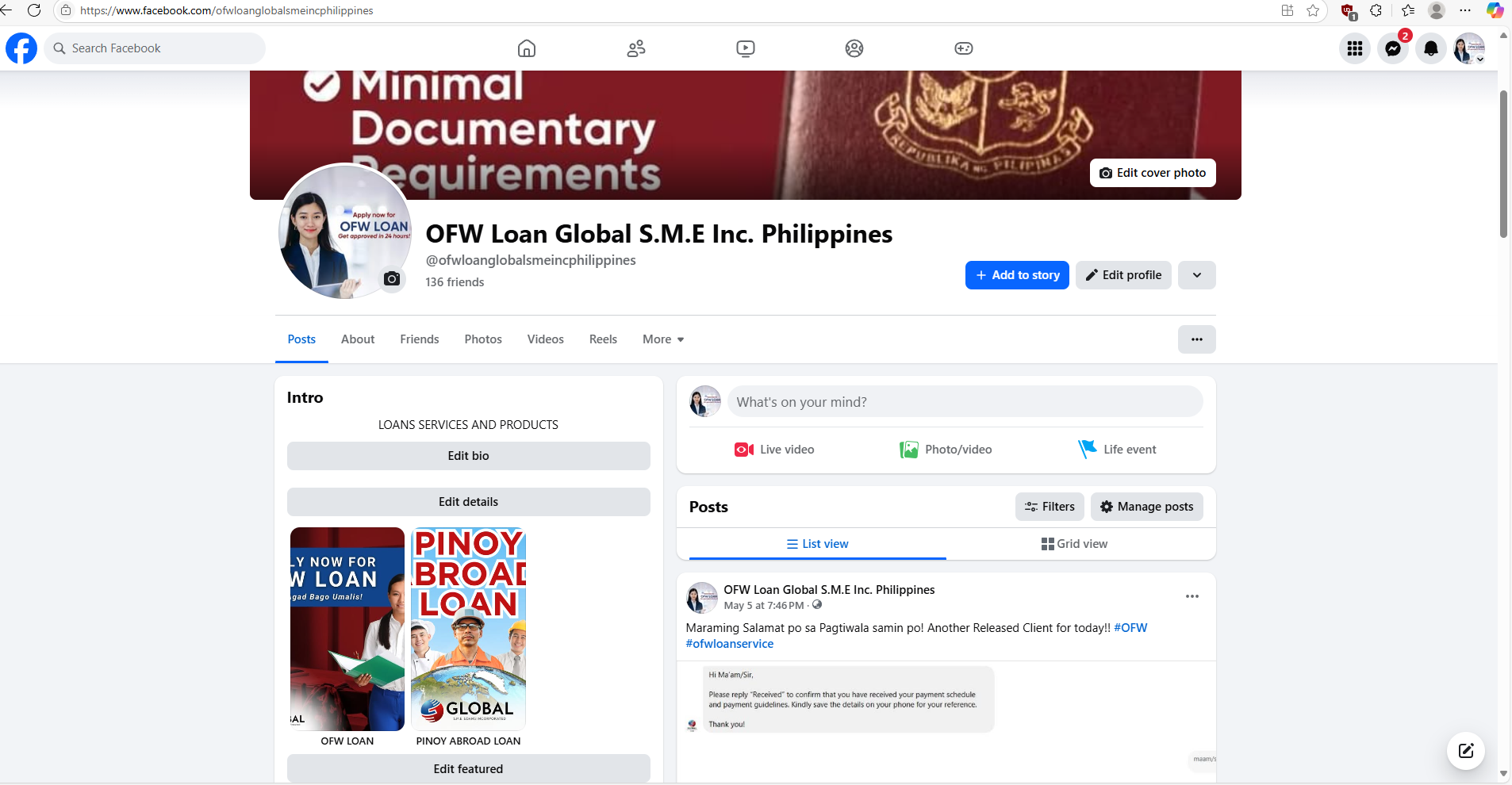Click the post author name link

[x=829, y=590]
